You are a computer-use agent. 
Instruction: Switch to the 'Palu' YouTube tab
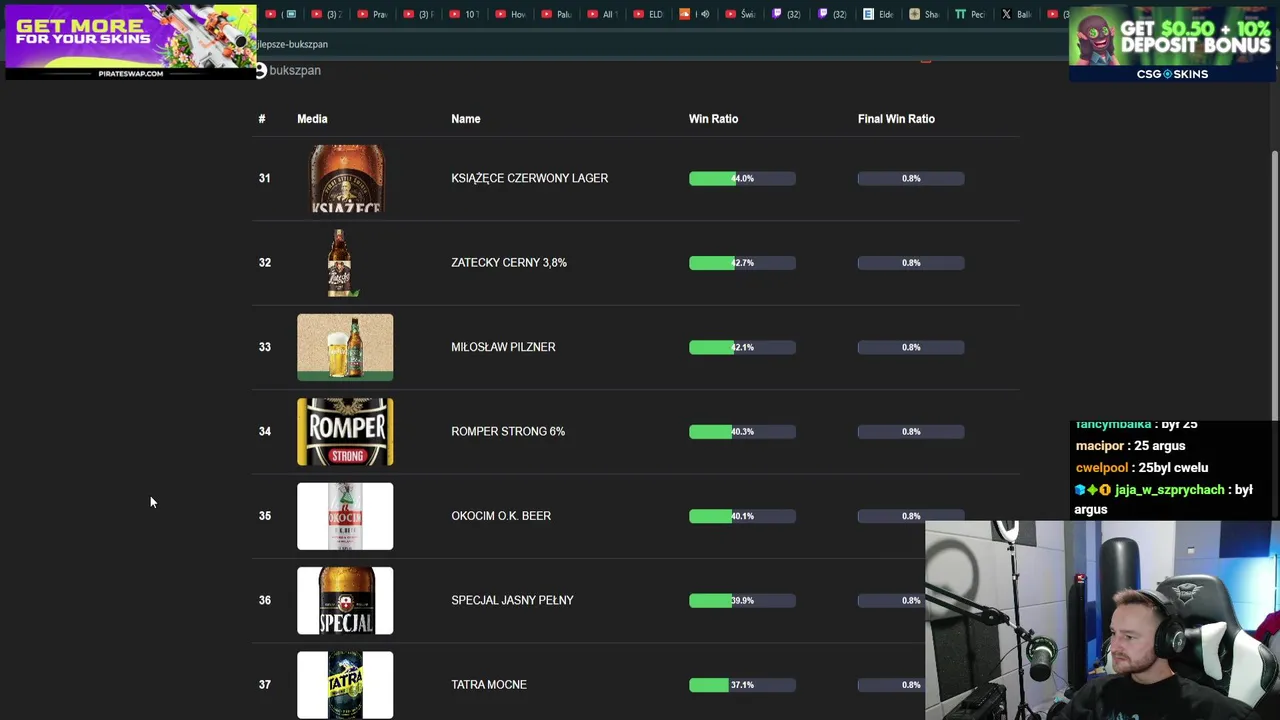[x=556, y=14]
